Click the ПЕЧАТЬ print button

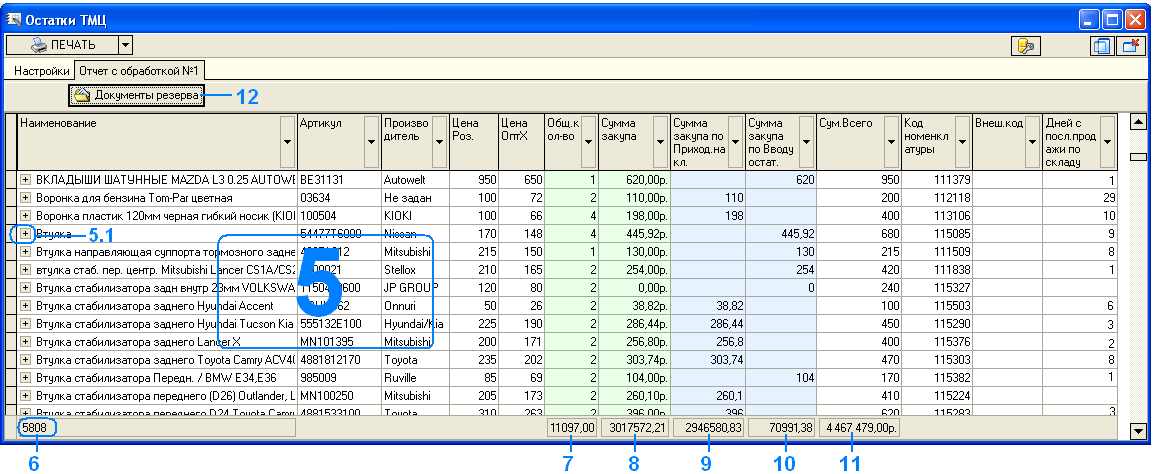tap(62, 45)
